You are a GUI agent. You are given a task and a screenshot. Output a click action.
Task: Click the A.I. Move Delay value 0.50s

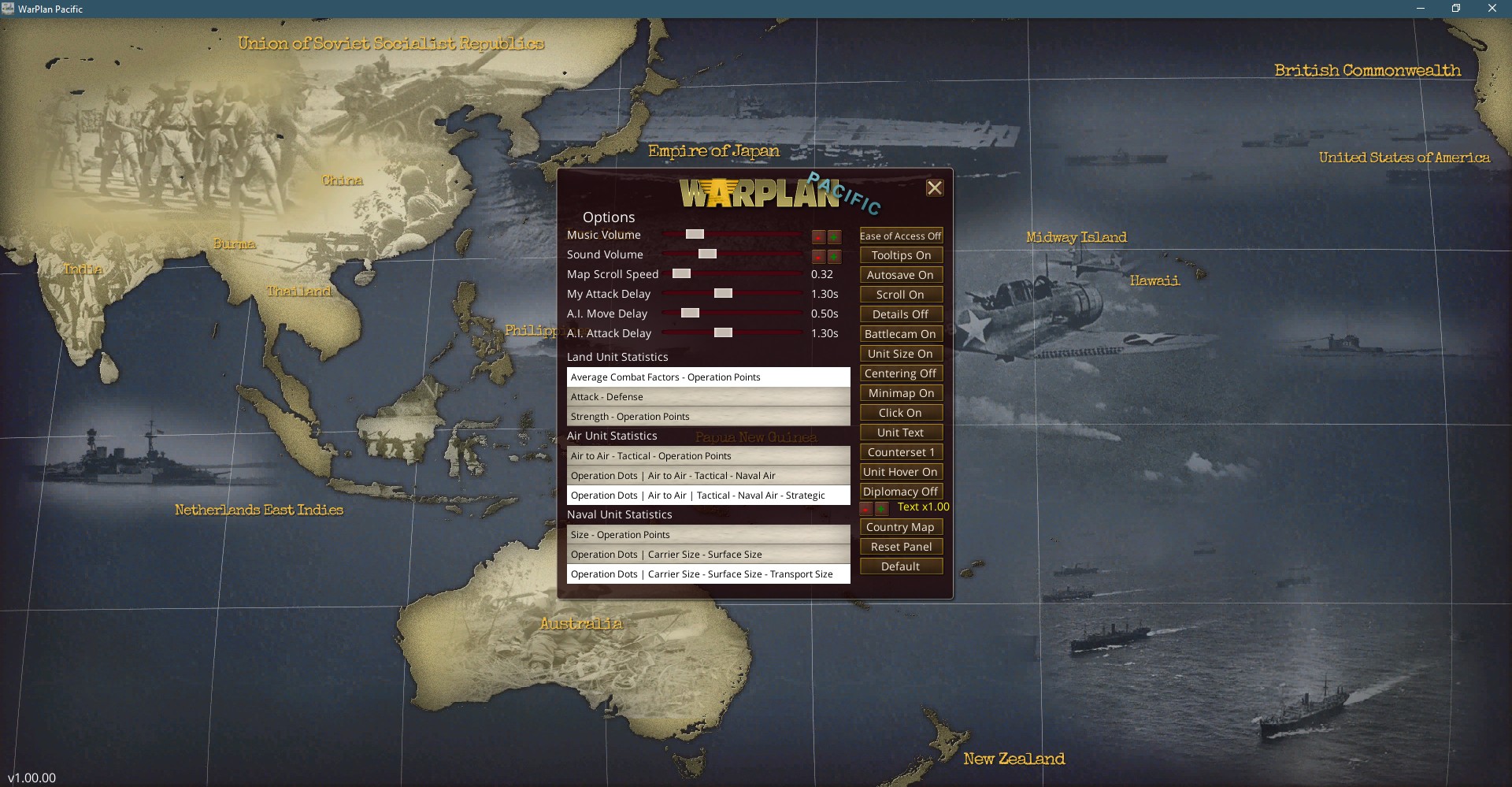pyautogui.click(x=825, y=314)
